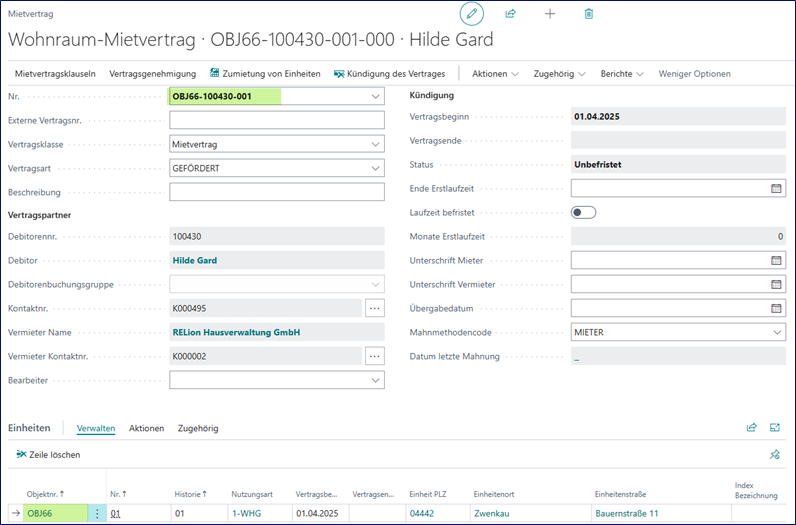Click the pencil edit icon at top
Image resolution: width=796 pixels, height=525 pixels.
[471, 14]
